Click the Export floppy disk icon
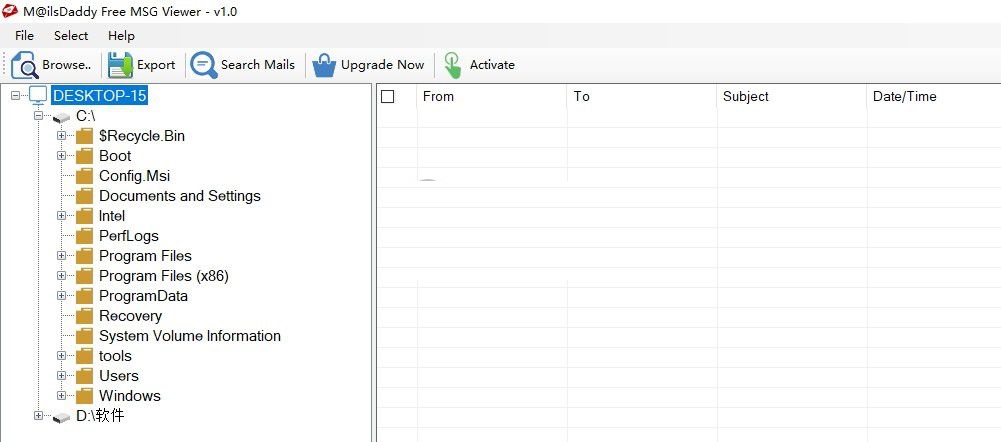Viewport: 1001px width, 442px height. click(x=120, y=65)
